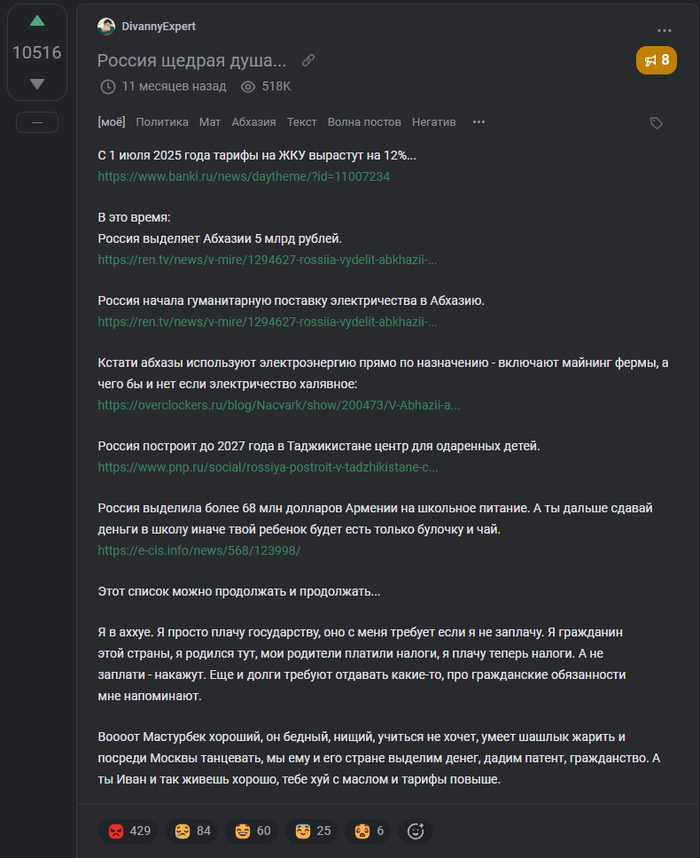Viewport: 700px width, 858px height.
Task: Toggle the reaction showing 60
Action: coord(254,831)
